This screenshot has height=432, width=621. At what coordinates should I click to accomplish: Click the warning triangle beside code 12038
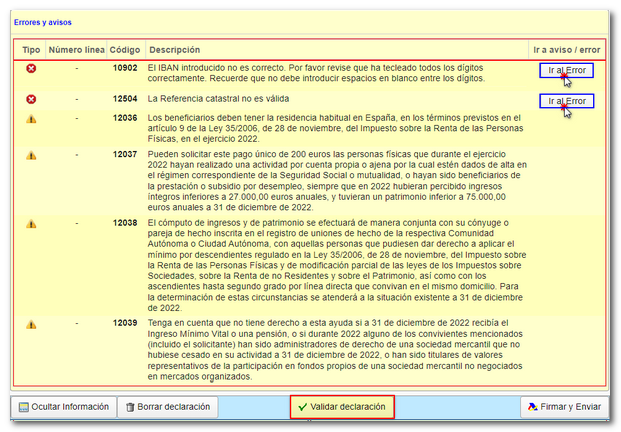[31, 222]
